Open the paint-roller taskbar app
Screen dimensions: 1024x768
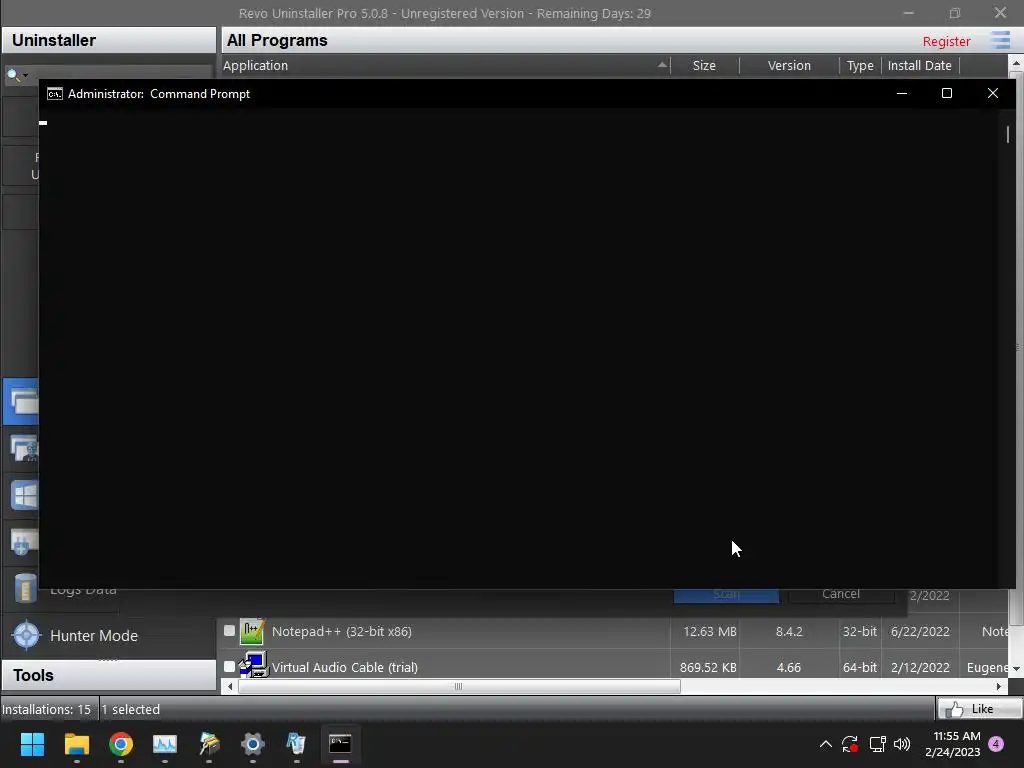209,744
